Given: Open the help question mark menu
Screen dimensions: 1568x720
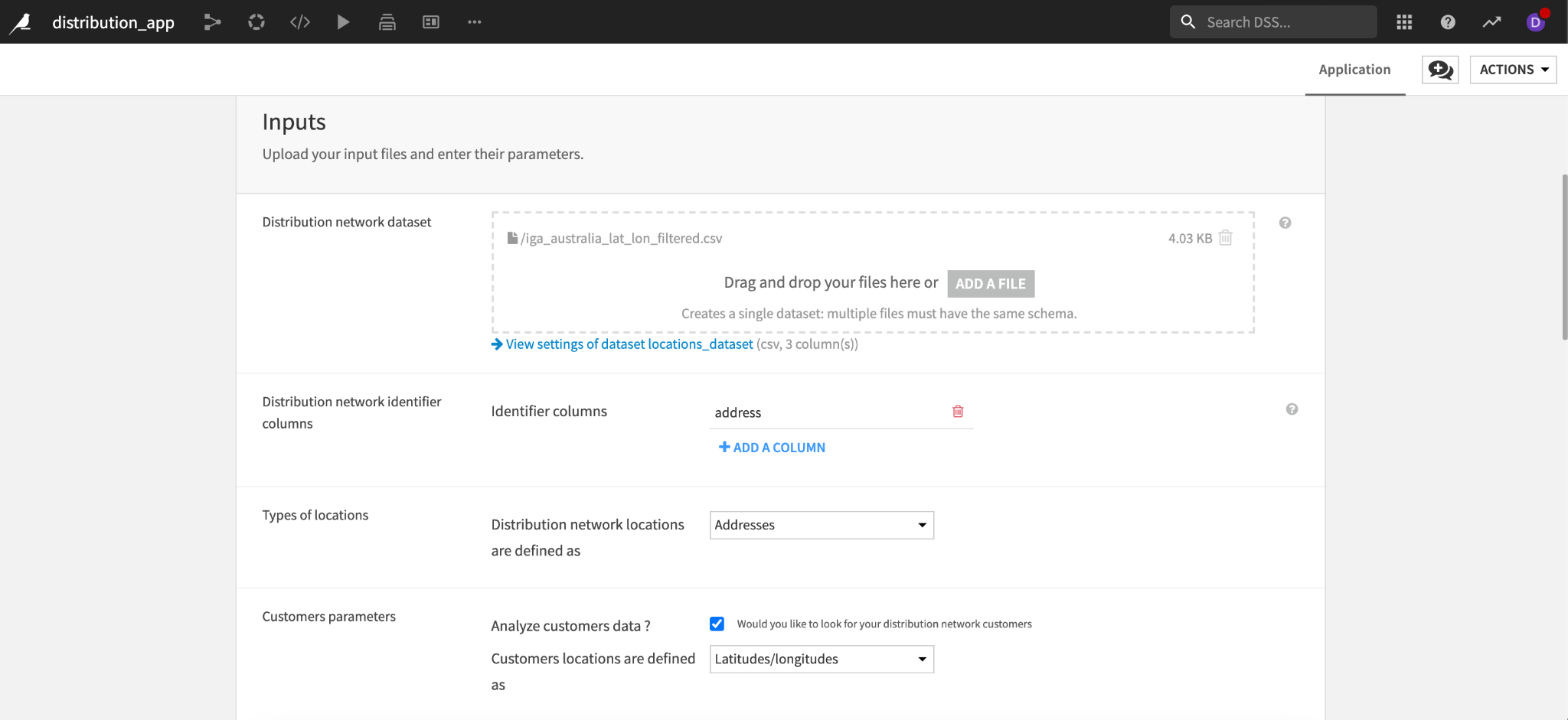Looking at the screenshot, I should (x=1447, y=22).
